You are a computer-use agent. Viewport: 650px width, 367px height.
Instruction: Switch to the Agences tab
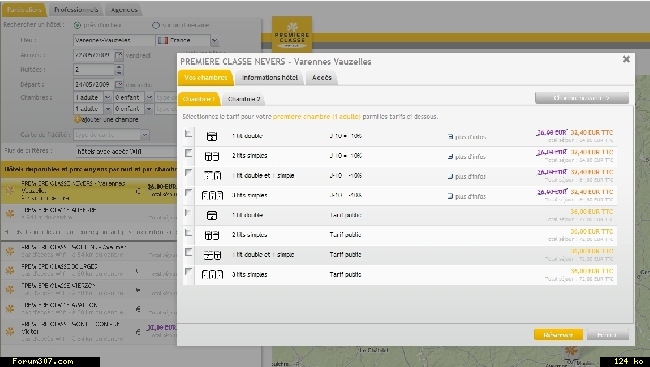tap(124, 10)
